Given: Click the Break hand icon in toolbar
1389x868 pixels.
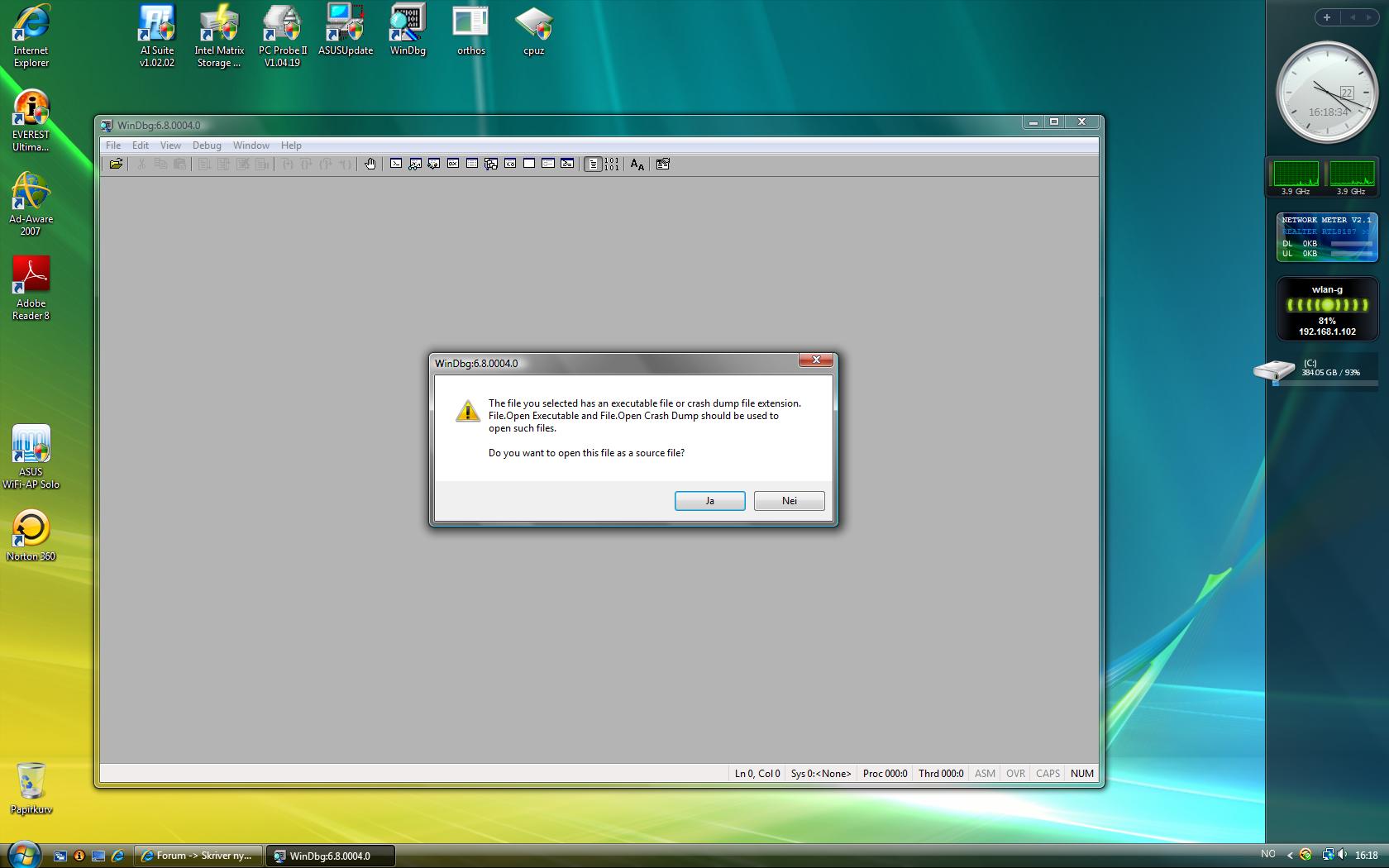Looking at the screenshot, I should point(370,164).
